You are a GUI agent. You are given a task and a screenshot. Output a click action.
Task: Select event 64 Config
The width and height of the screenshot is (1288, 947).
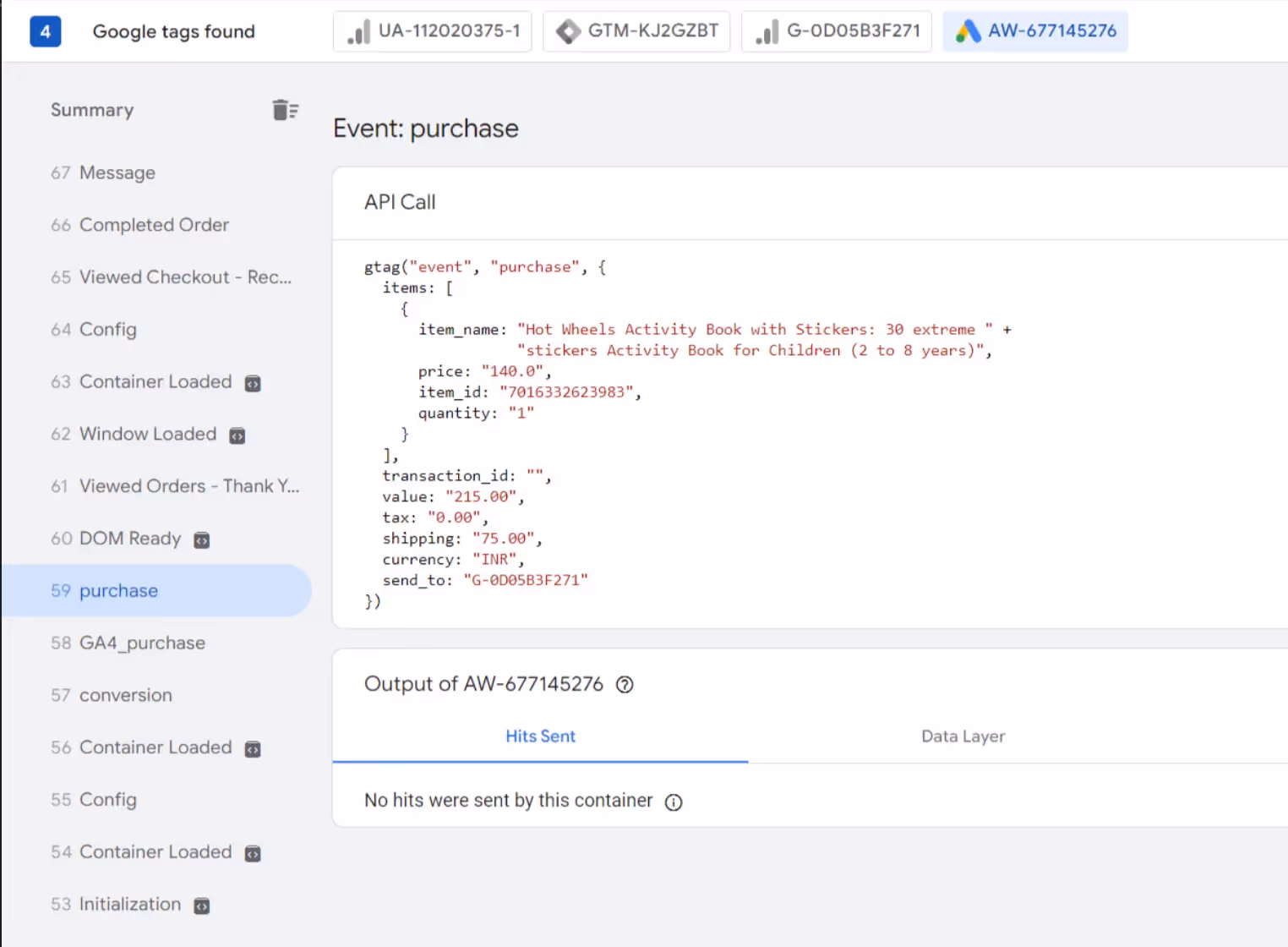pyautogui.click(x=156, y=330)
